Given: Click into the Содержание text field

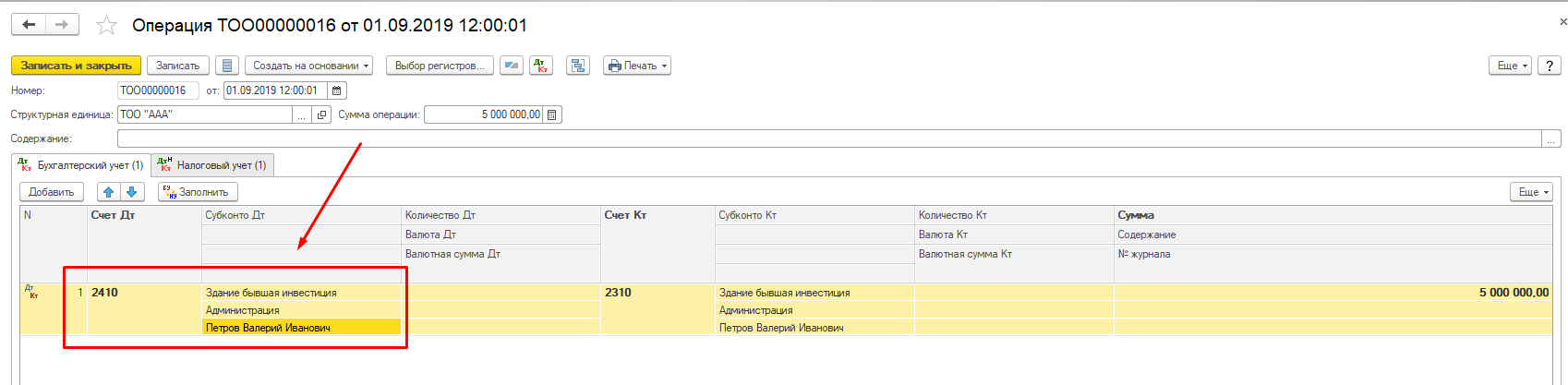Looking at the screenshot, I should pos(828,138).
